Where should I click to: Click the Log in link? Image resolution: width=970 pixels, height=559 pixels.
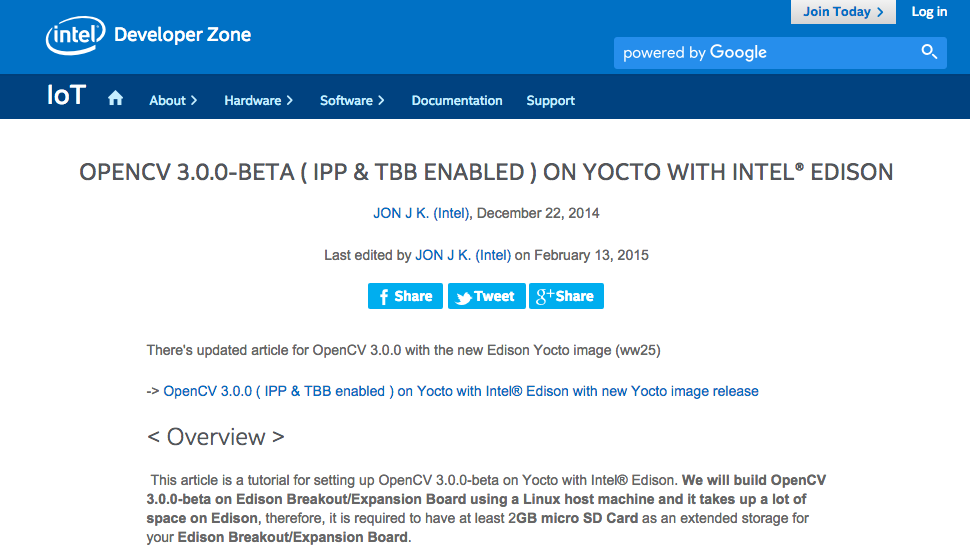(x=929, y=12)
